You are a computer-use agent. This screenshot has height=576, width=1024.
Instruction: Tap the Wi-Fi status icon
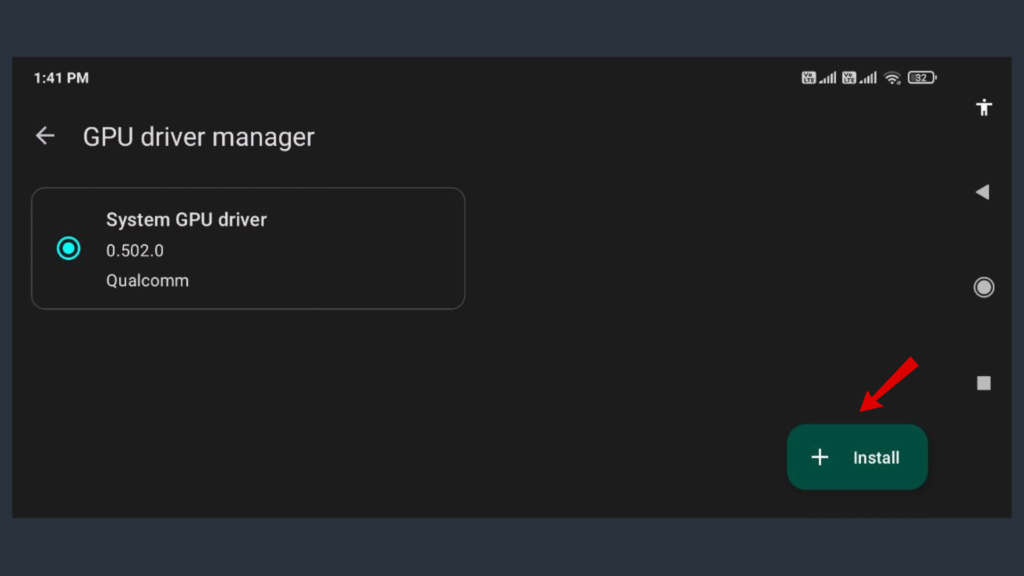point(893,77)
